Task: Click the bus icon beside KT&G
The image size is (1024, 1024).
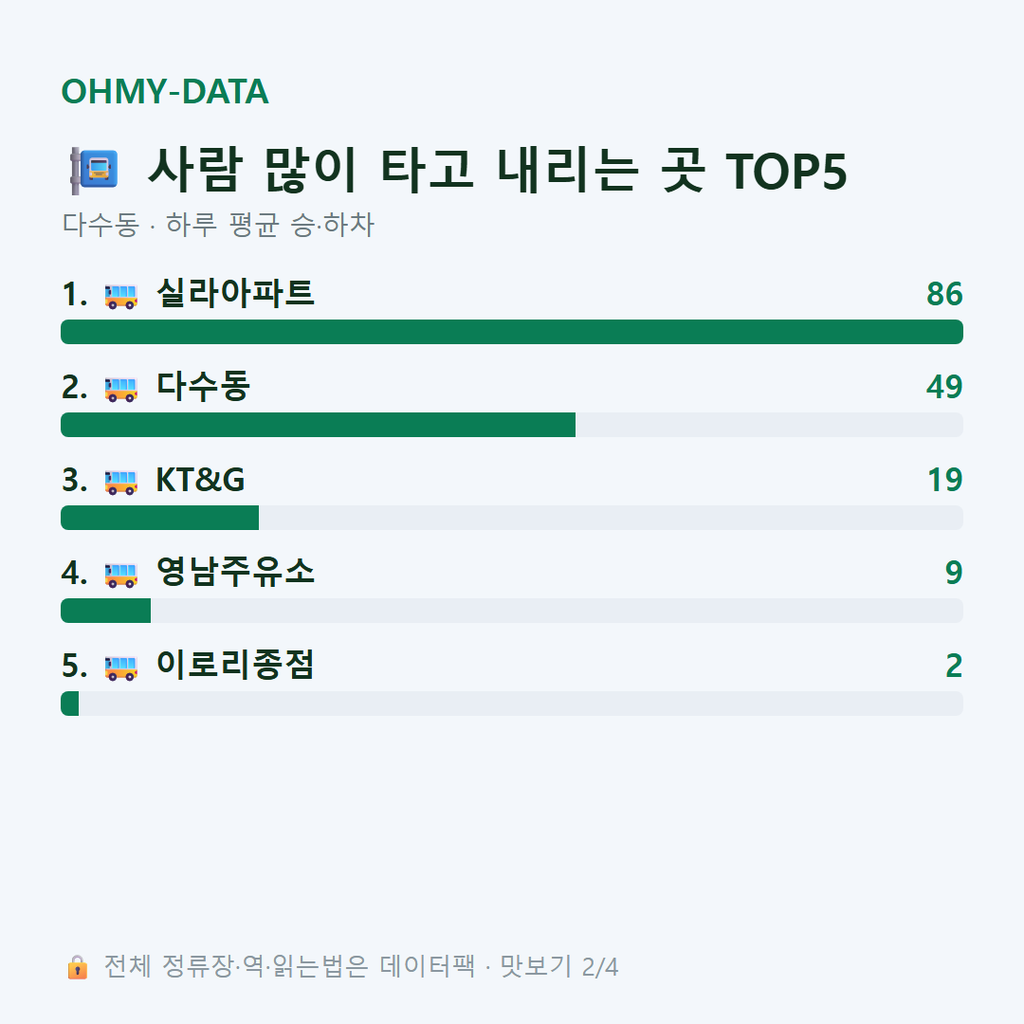Action: (121, 482)
